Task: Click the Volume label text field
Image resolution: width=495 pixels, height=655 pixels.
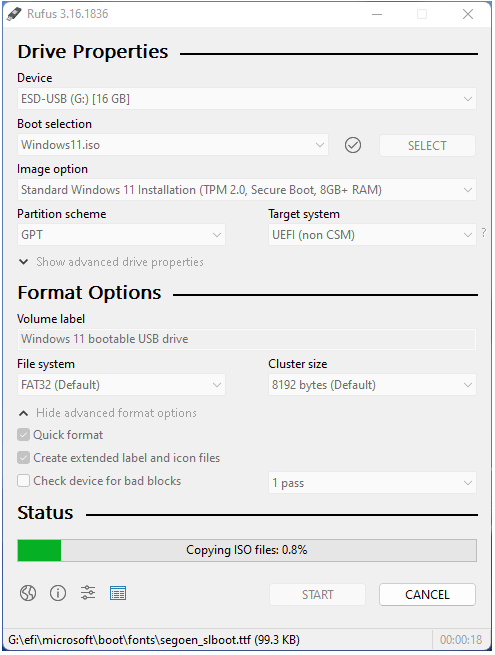Action: pyautogui.click(x=246, y=339)
